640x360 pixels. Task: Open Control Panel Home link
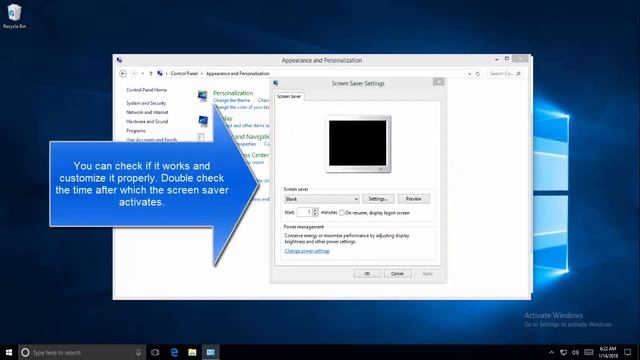click(146, 90)
